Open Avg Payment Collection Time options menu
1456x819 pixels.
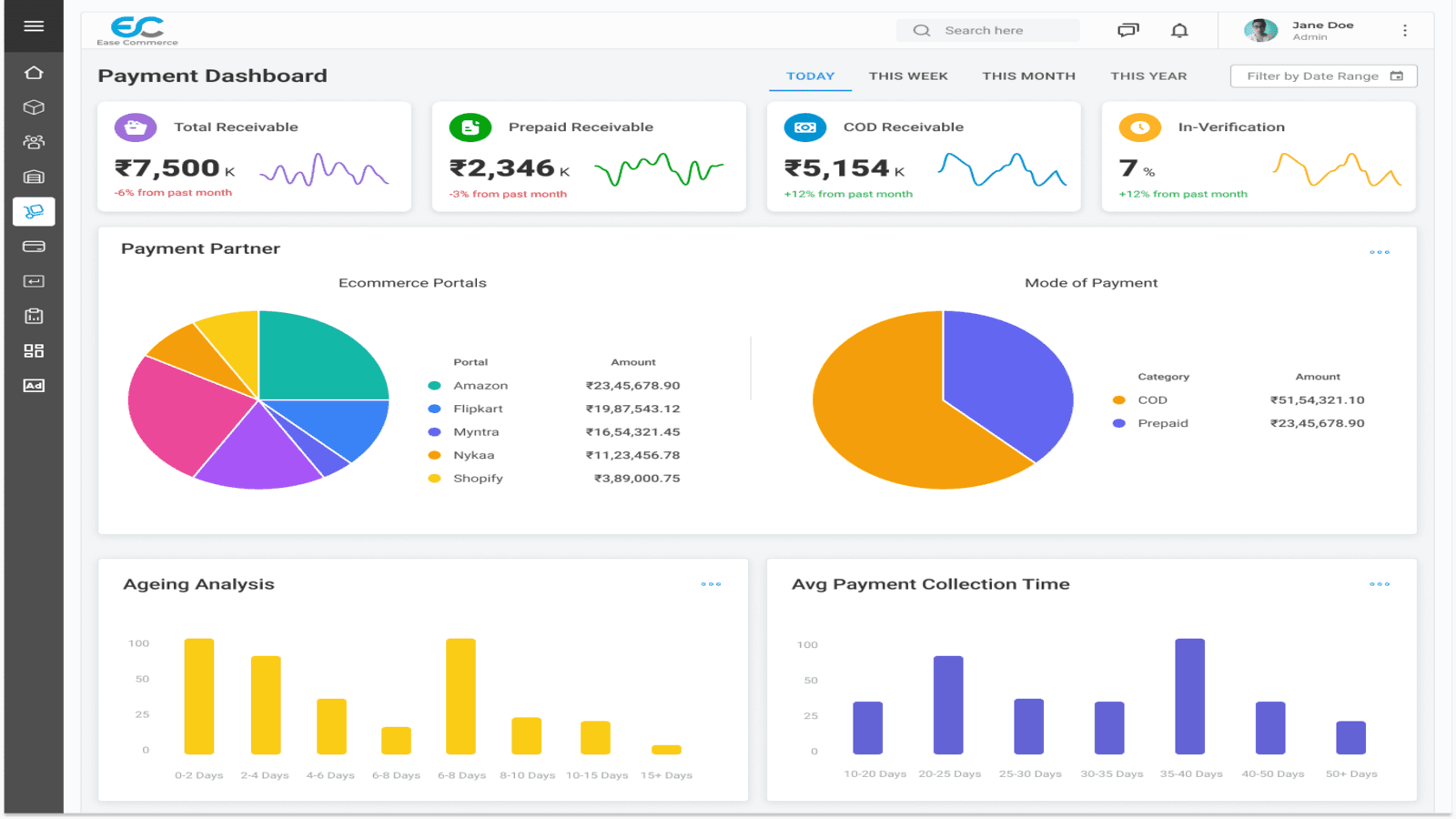point(1379,584)
